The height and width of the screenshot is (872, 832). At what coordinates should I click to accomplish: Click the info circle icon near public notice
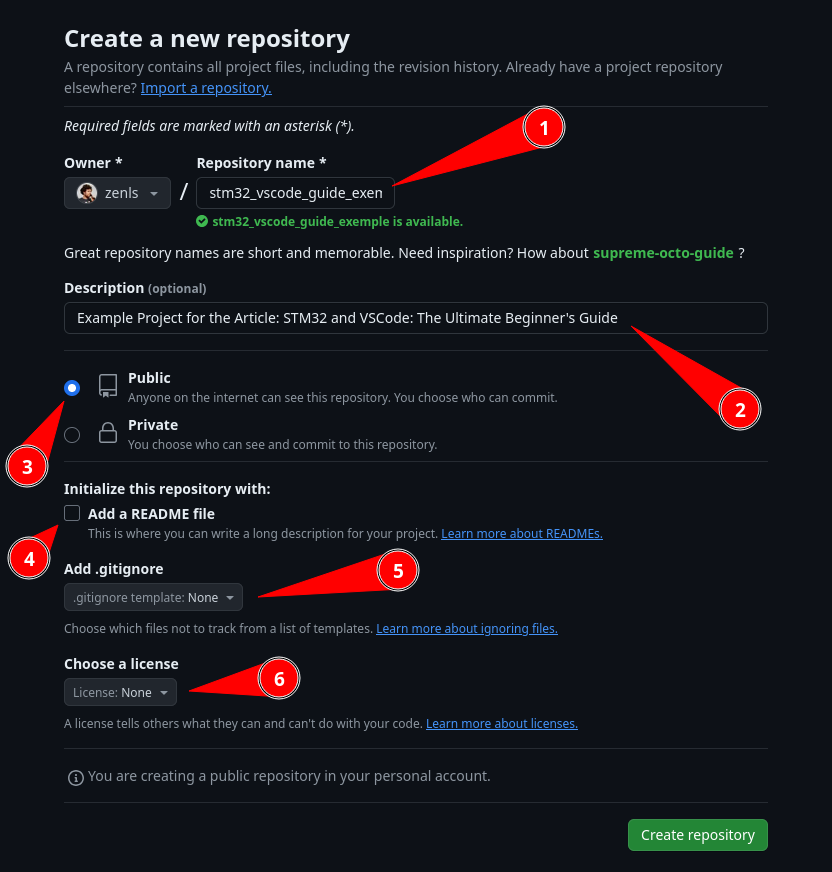pos(76,777)
